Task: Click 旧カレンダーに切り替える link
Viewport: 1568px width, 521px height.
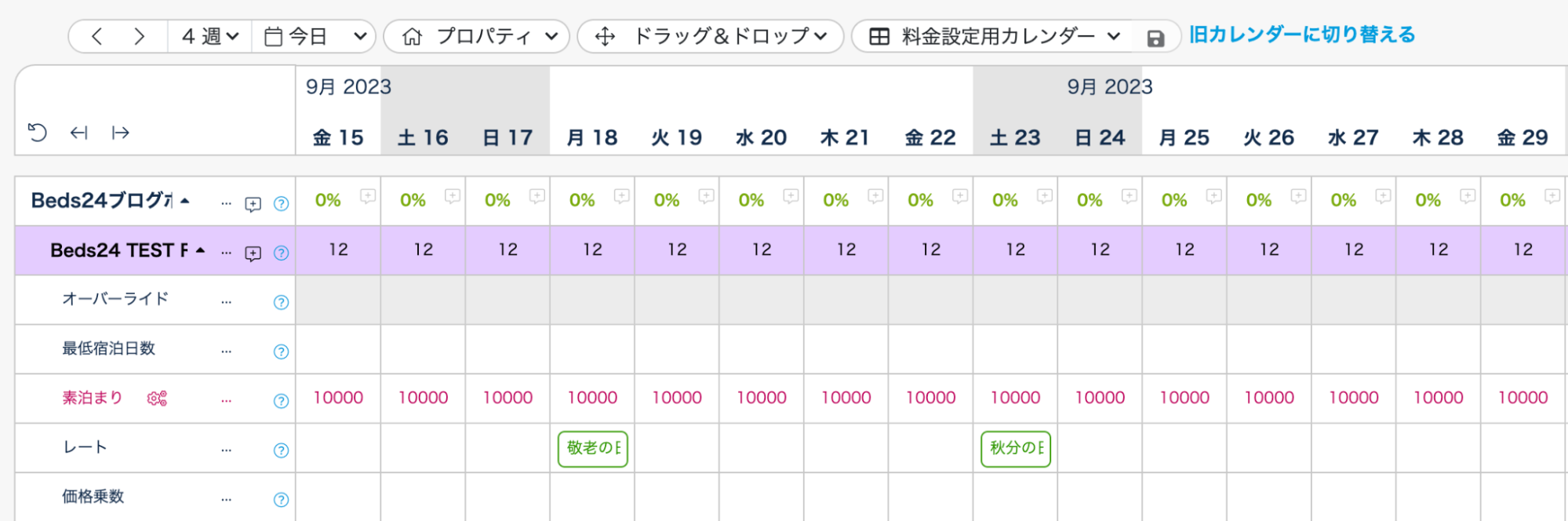Action: click(1302, 35)
